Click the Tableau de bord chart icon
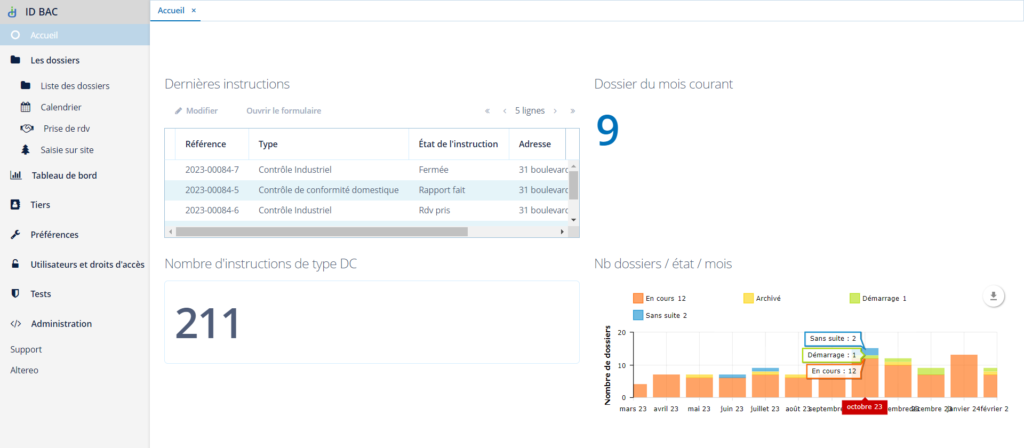The image size is (1024, 448). (x=15, y=176)
